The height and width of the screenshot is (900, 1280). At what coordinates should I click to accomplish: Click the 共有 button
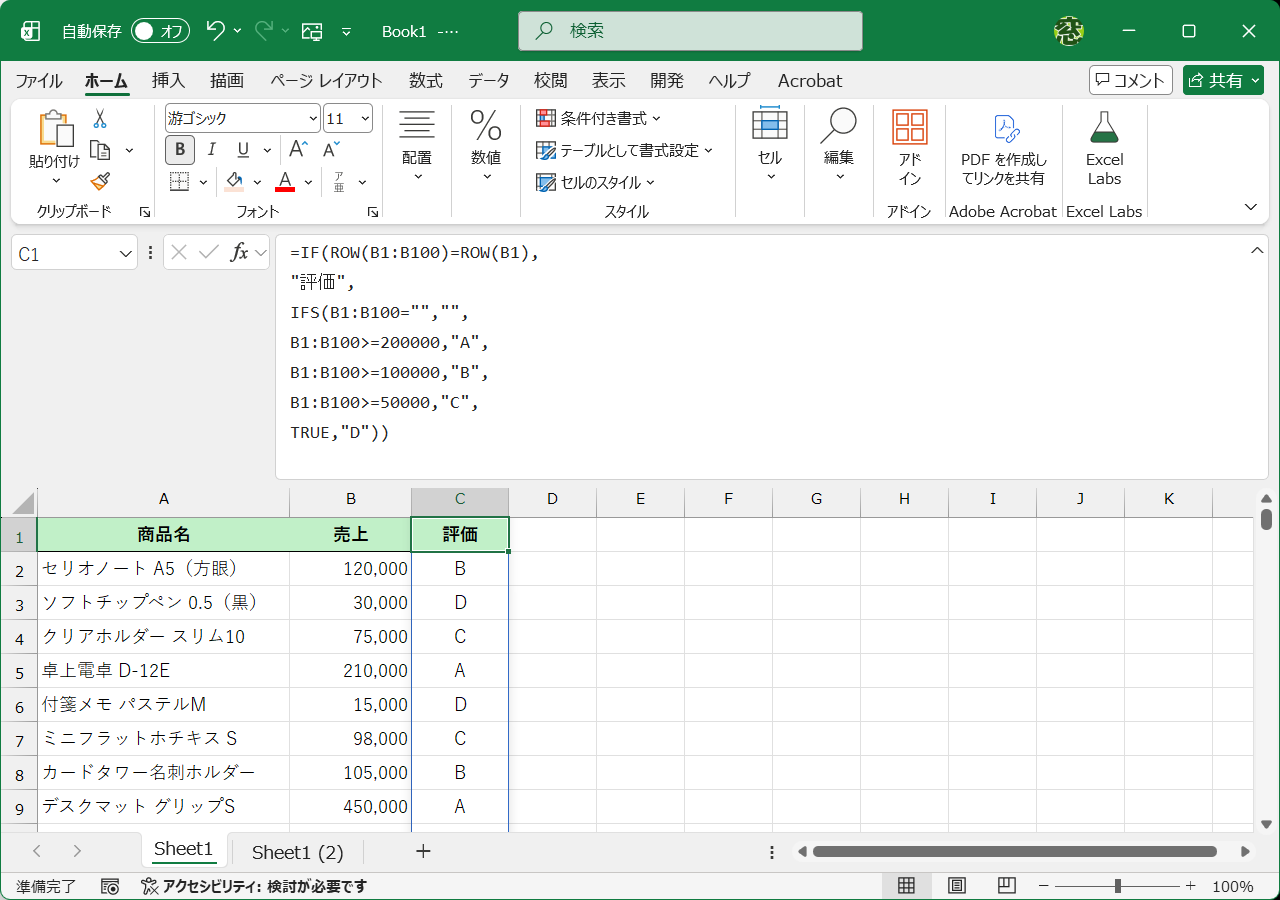click(1223, 80)
